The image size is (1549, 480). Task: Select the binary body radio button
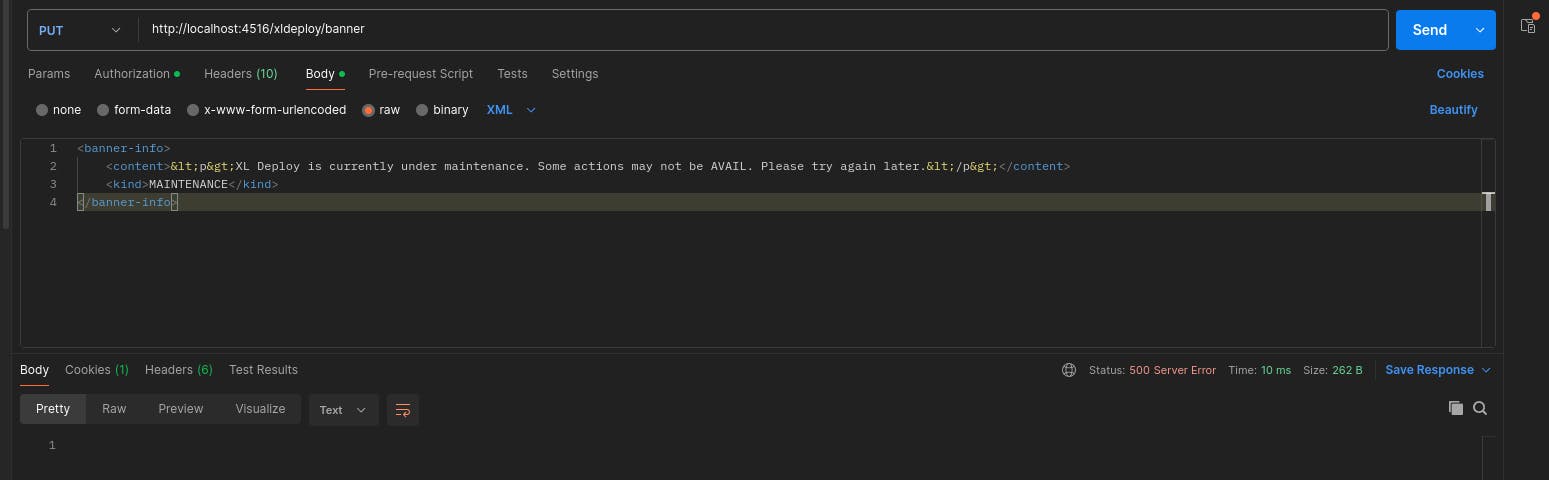[442, 110]
